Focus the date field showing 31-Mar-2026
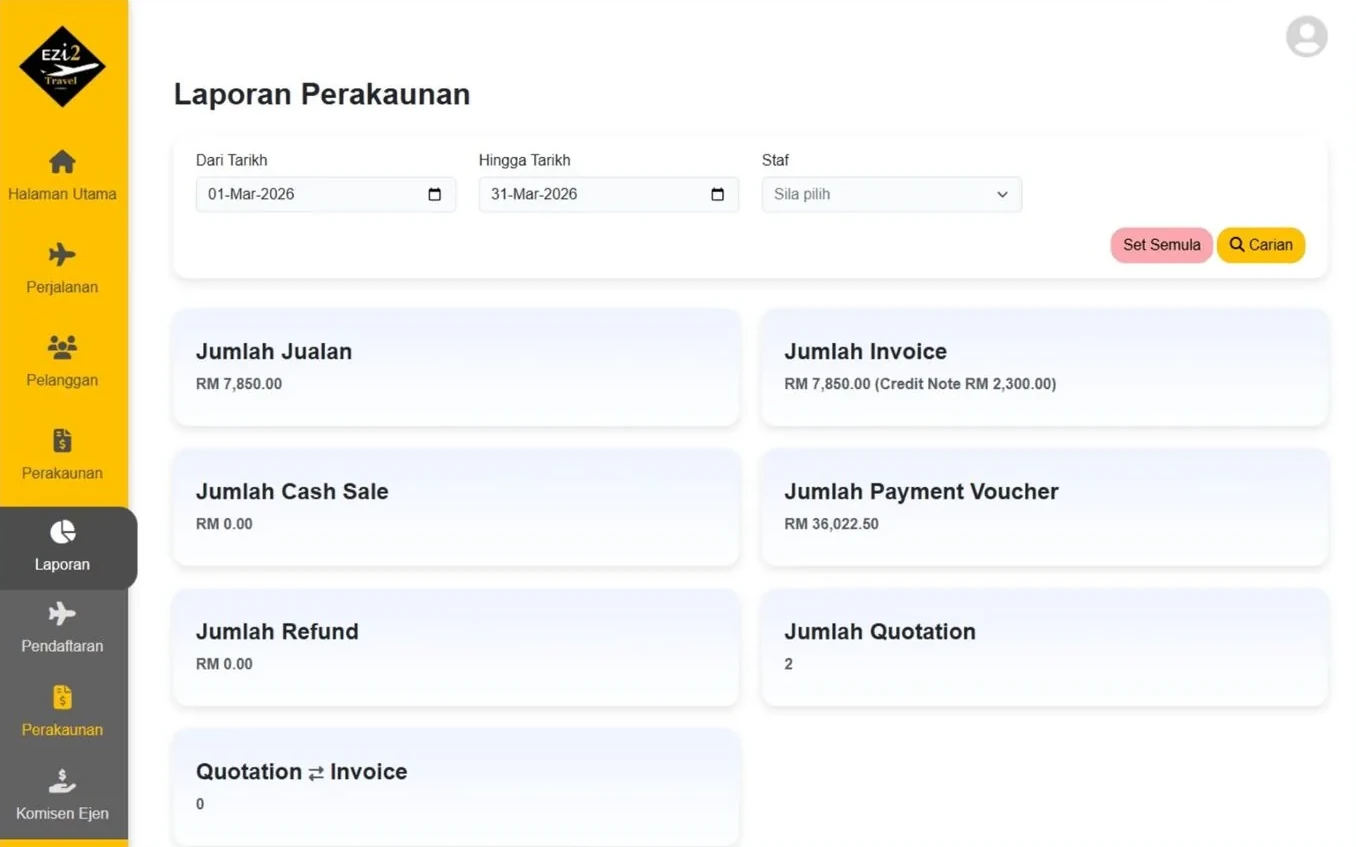Screen dimensions: 1356x847 pos(608,194)
